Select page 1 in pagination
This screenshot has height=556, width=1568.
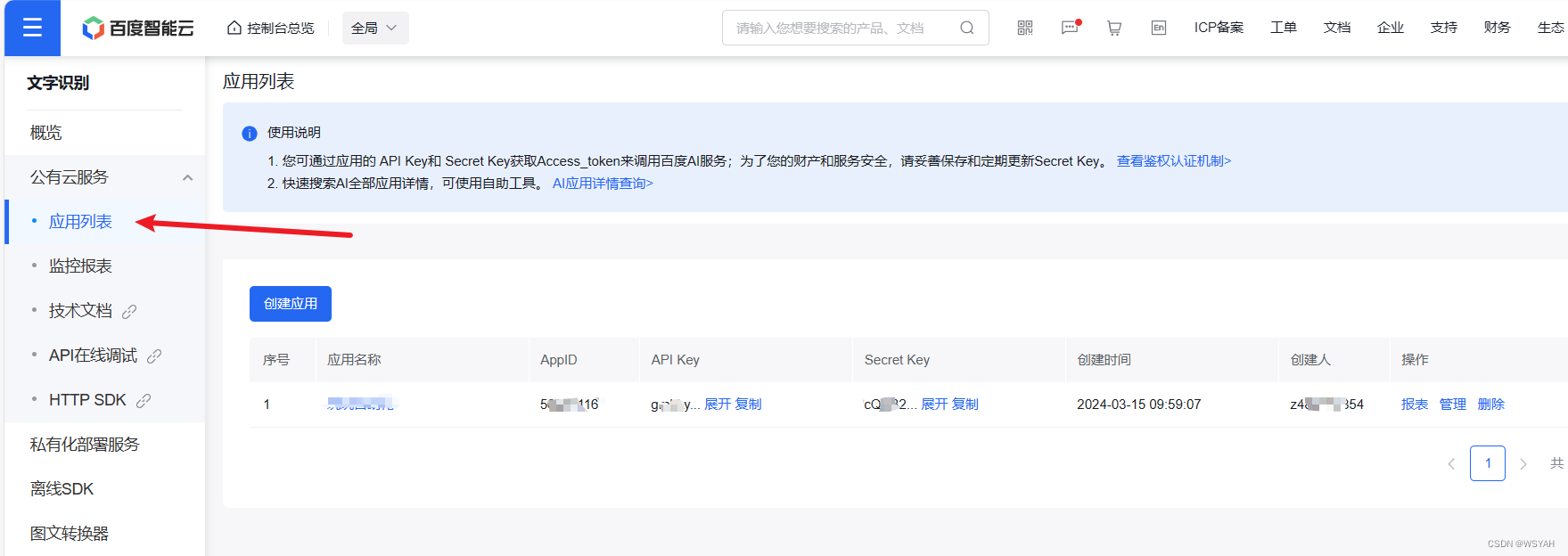[1488, 463]
